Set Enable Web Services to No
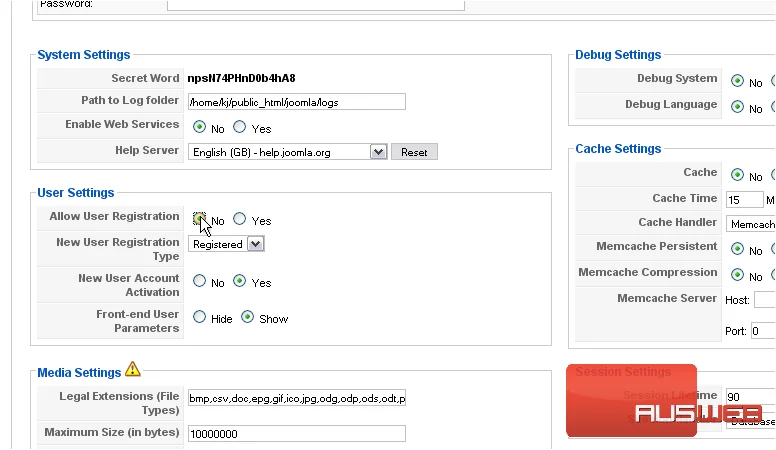This screenshot has width=776, height=450. point(199,127)
